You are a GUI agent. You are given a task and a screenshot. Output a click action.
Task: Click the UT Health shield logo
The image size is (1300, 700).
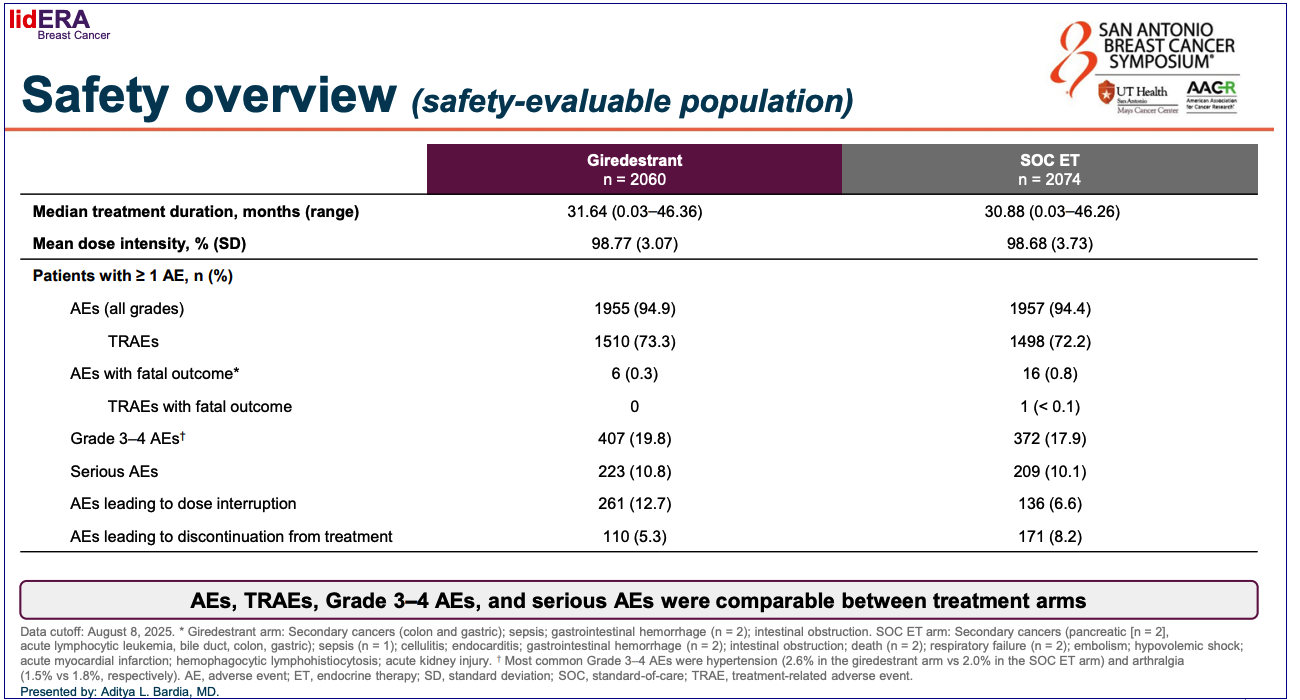1106,94
